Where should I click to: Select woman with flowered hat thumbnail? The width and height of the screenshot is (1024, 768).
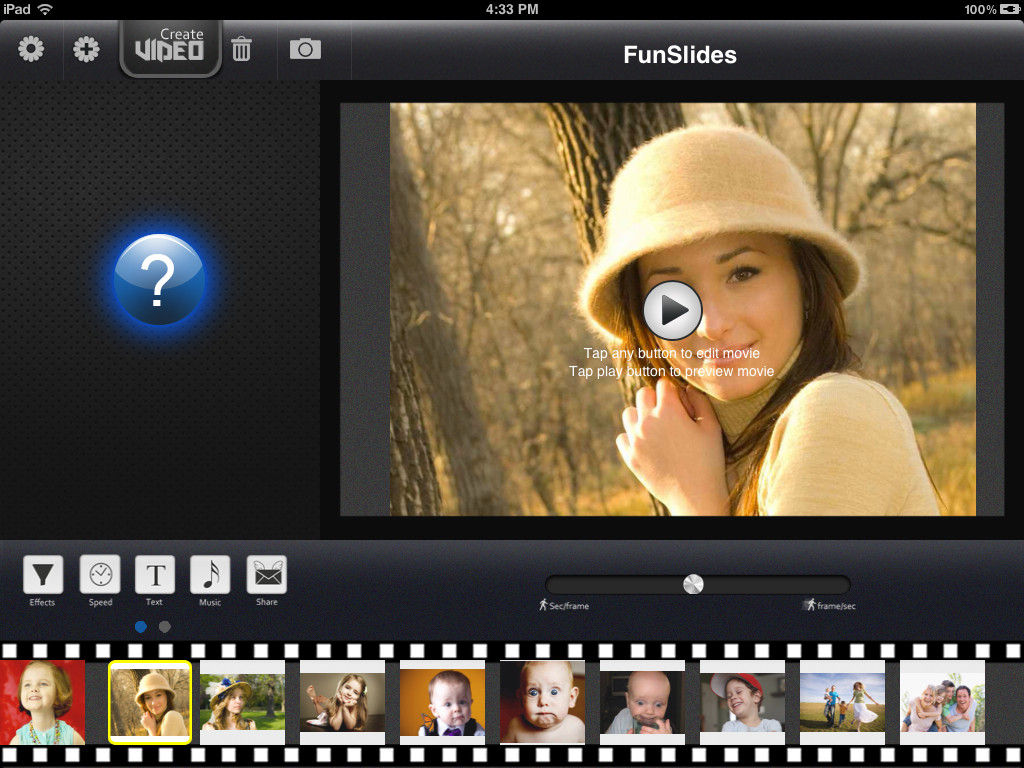coord(242,702)
